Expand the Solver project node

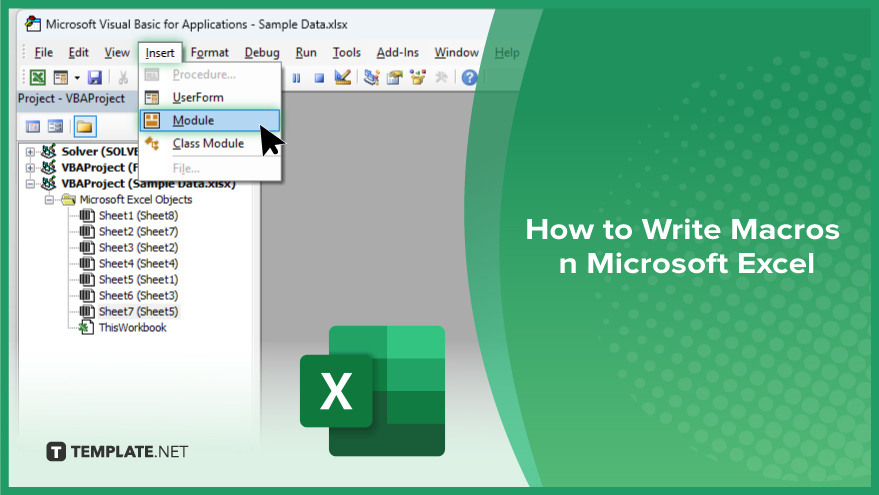coord(30,152)
